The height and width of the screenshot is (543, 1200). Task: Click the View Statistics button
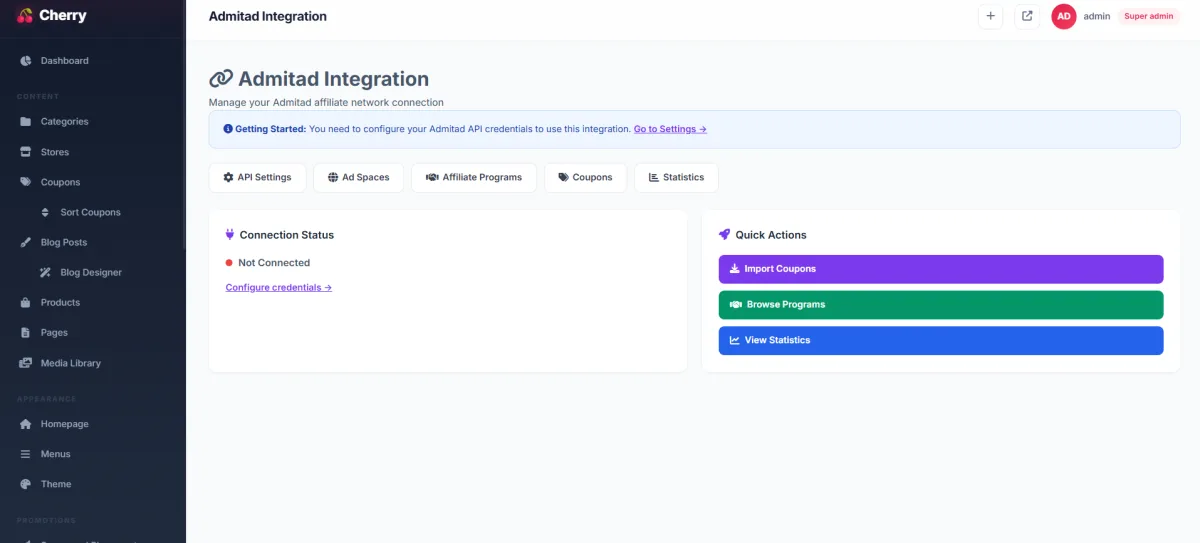coord(941,340)
